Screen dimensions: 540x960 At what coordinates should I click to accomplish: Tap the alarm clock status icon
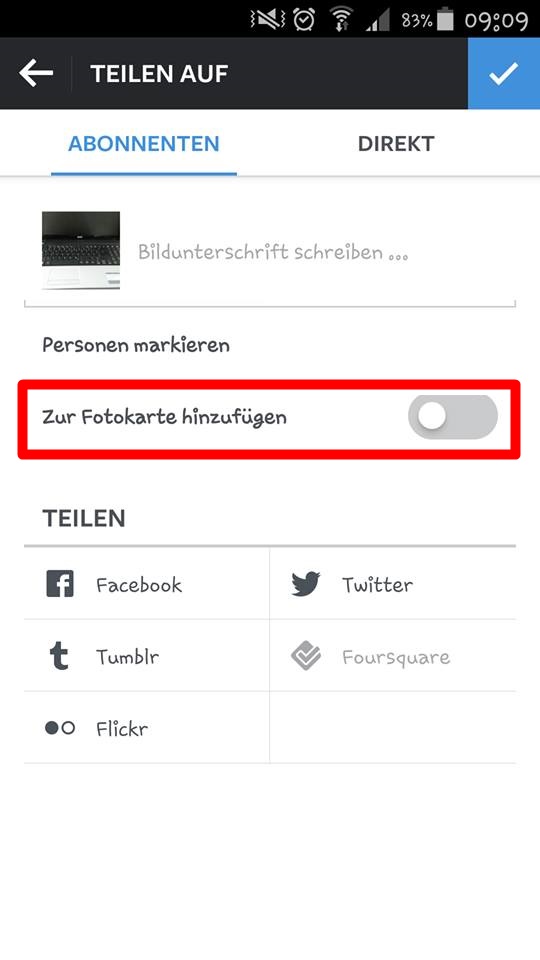pyautogui.click(x=304, y=20)
